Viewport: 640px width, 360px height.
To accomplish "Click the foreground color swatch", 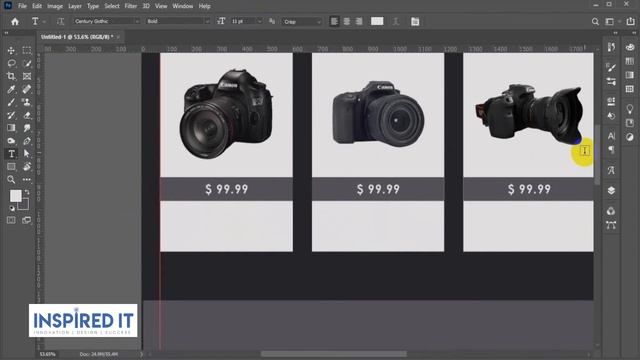I will [x=16, y=196].
